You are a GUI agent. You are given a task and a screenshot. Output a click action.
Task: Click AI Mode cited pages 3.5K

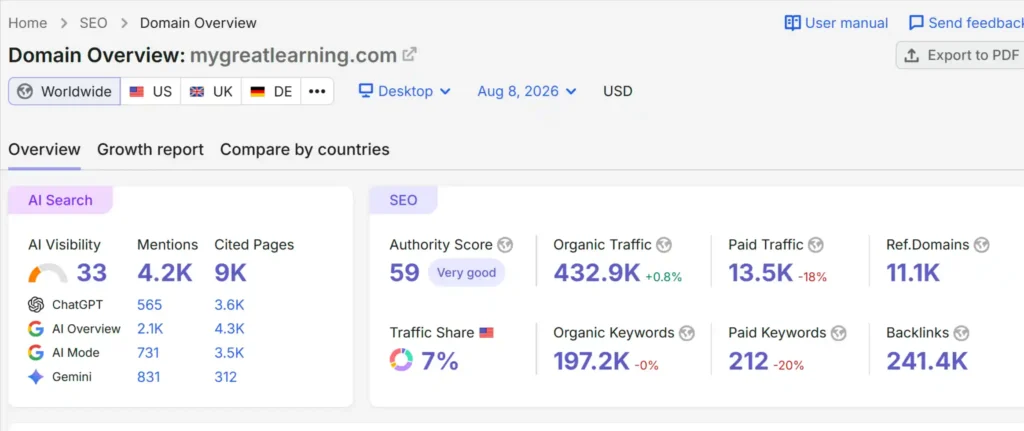pos(229,353)
